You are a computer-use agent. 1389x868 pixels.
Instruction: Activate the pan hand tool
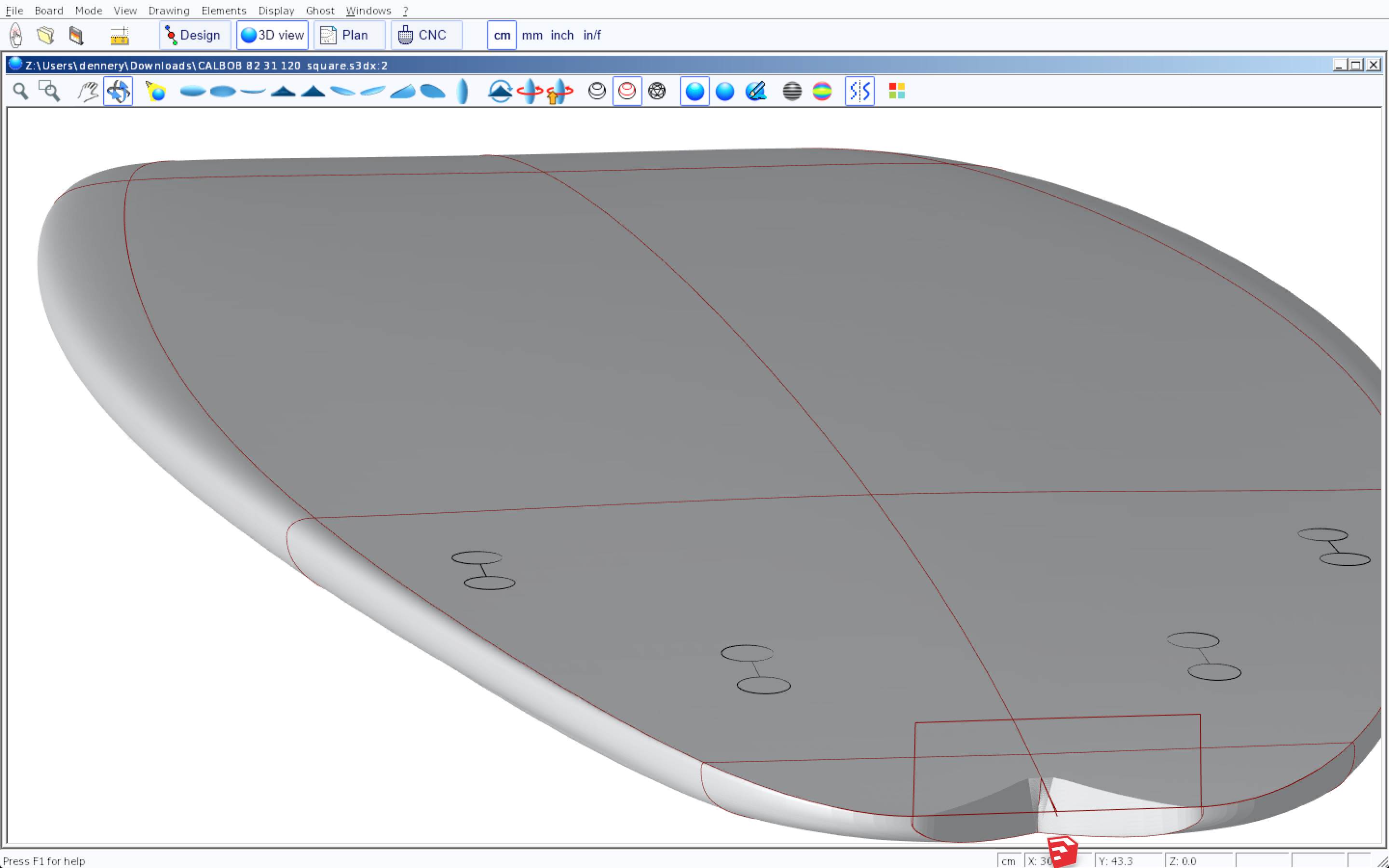(x=88, y=91)
